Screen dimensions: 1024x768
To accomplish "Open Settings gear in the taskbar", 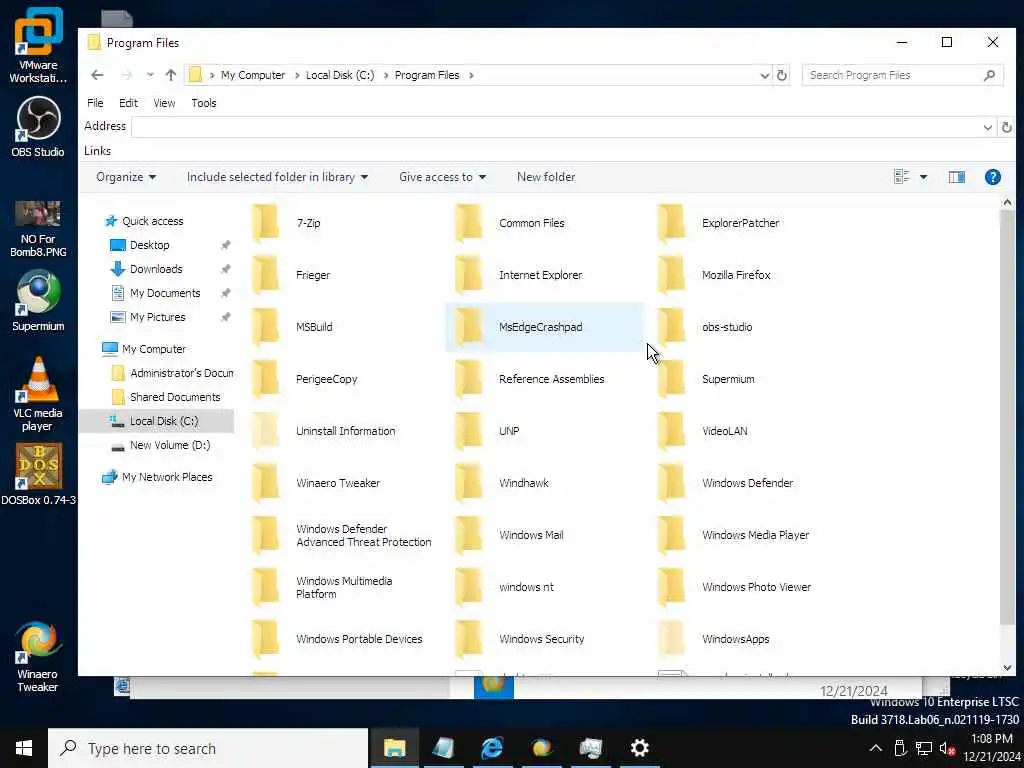I will tap(639, 748).
